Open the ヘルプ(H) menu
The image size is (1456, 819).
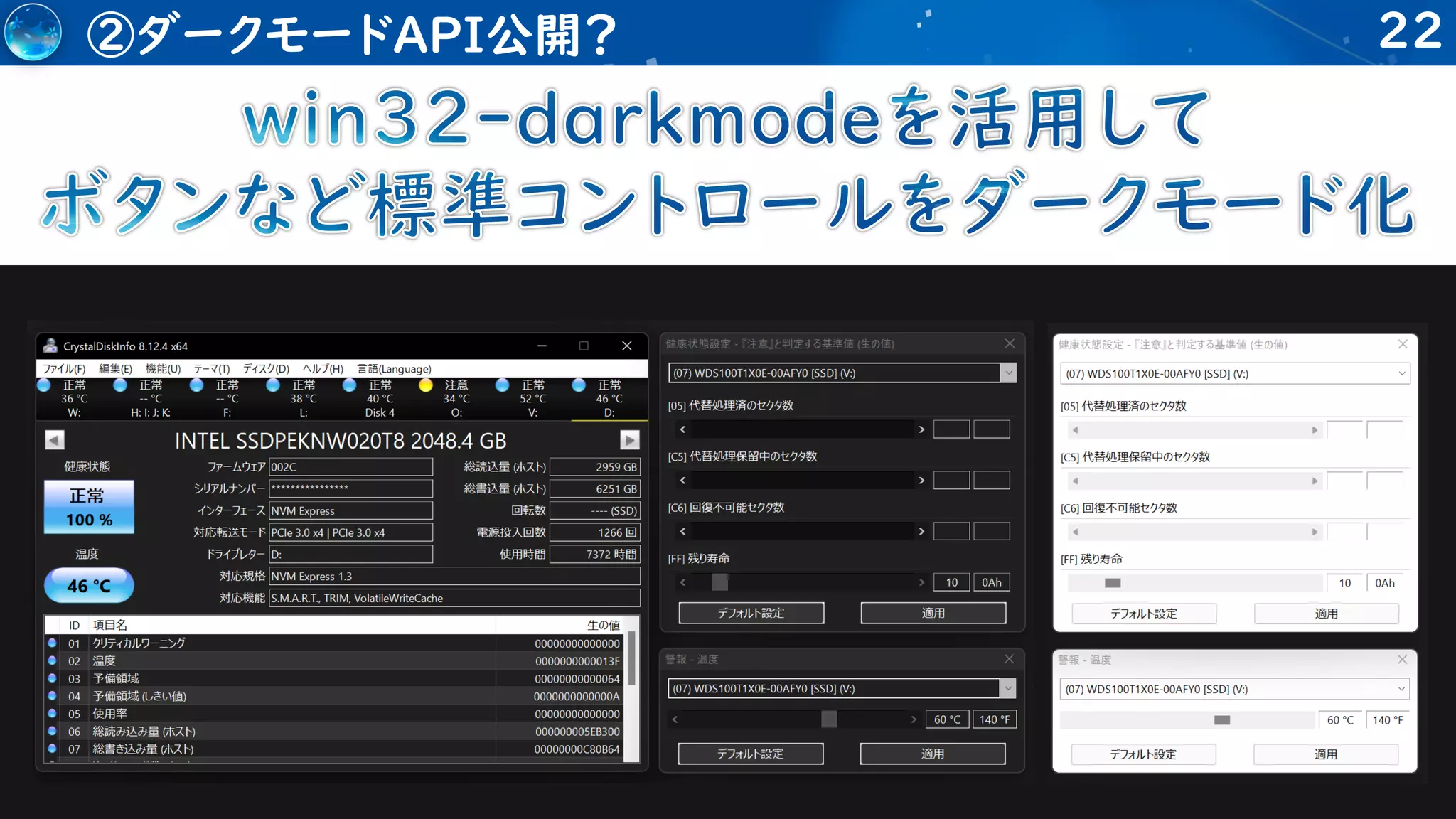(x=323, y=368)
